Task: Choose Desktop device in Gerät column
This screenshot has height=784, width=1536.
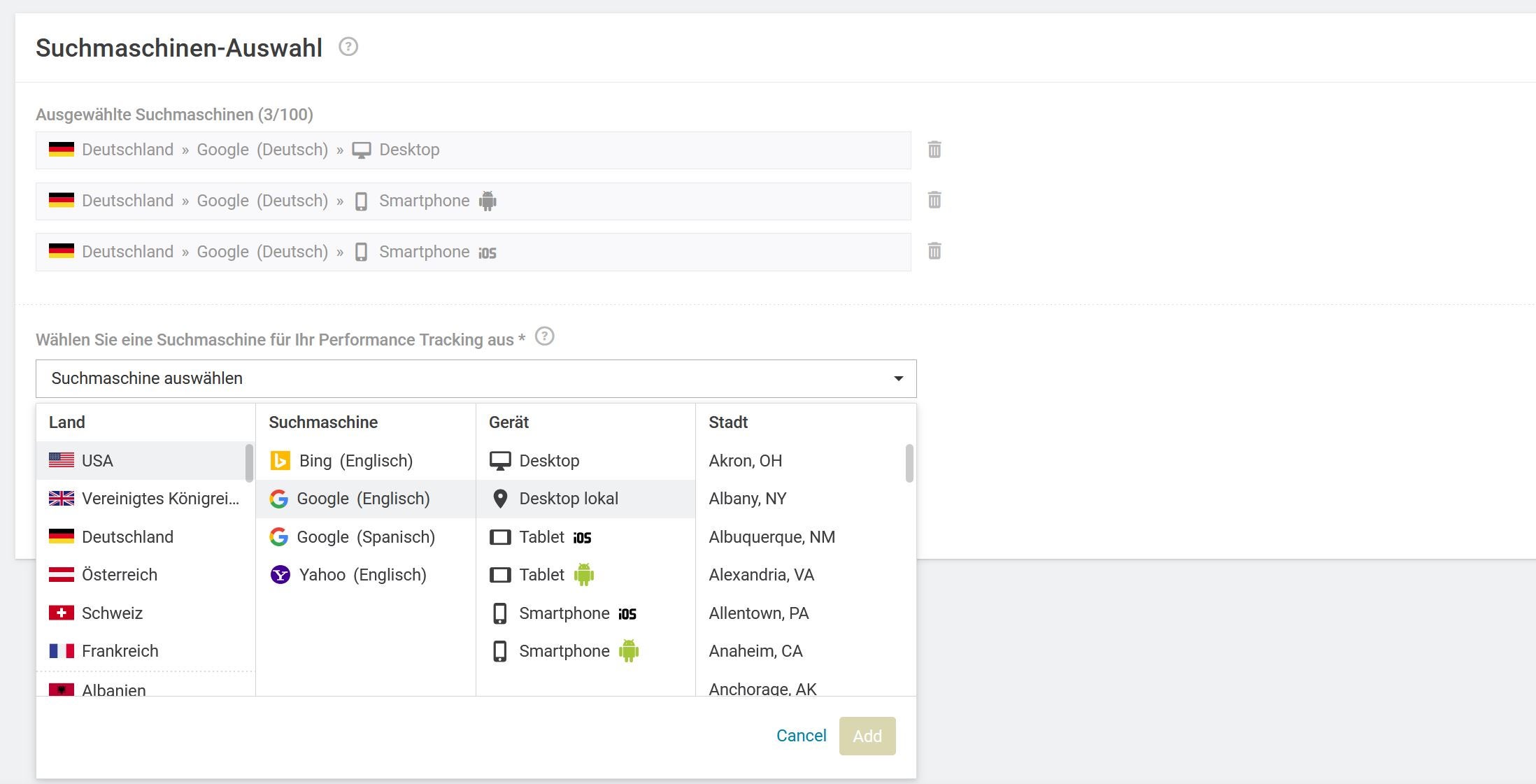Action: click(x=549, y=461)
